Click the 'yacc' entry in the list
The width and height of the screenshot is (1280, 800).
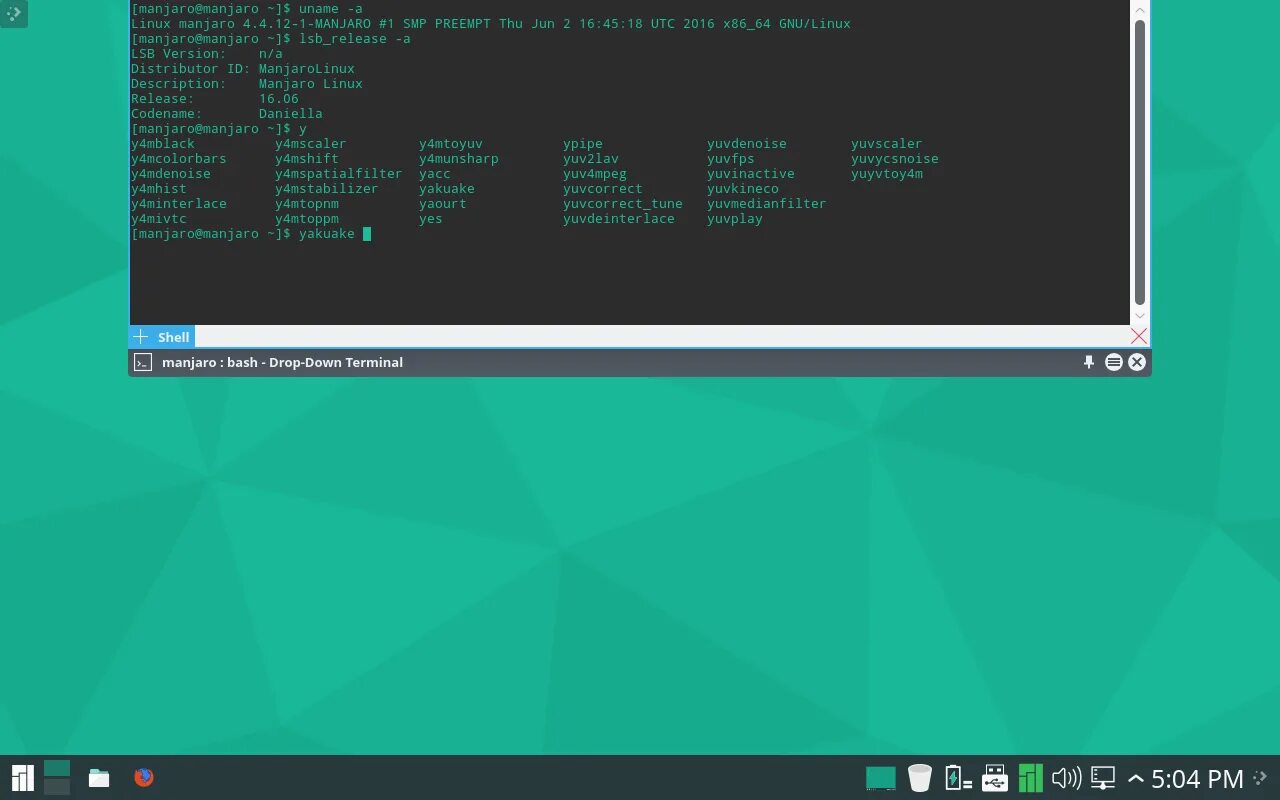click(x=435, y=174)
